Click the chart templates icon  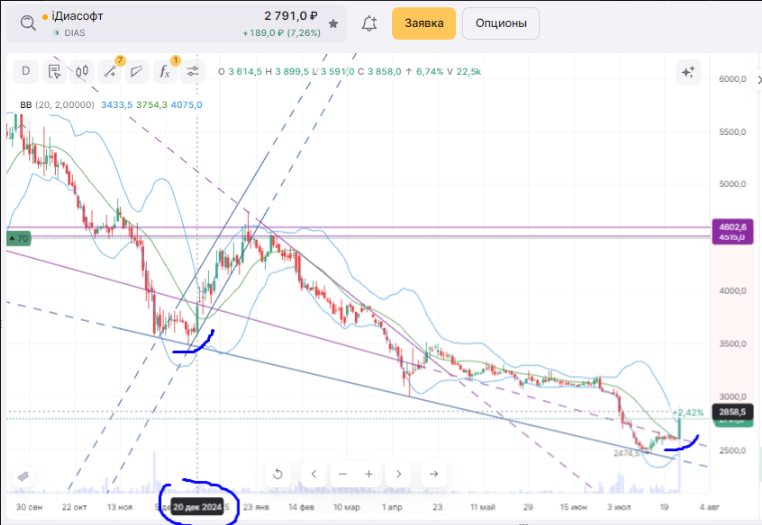tap(55, 71)
